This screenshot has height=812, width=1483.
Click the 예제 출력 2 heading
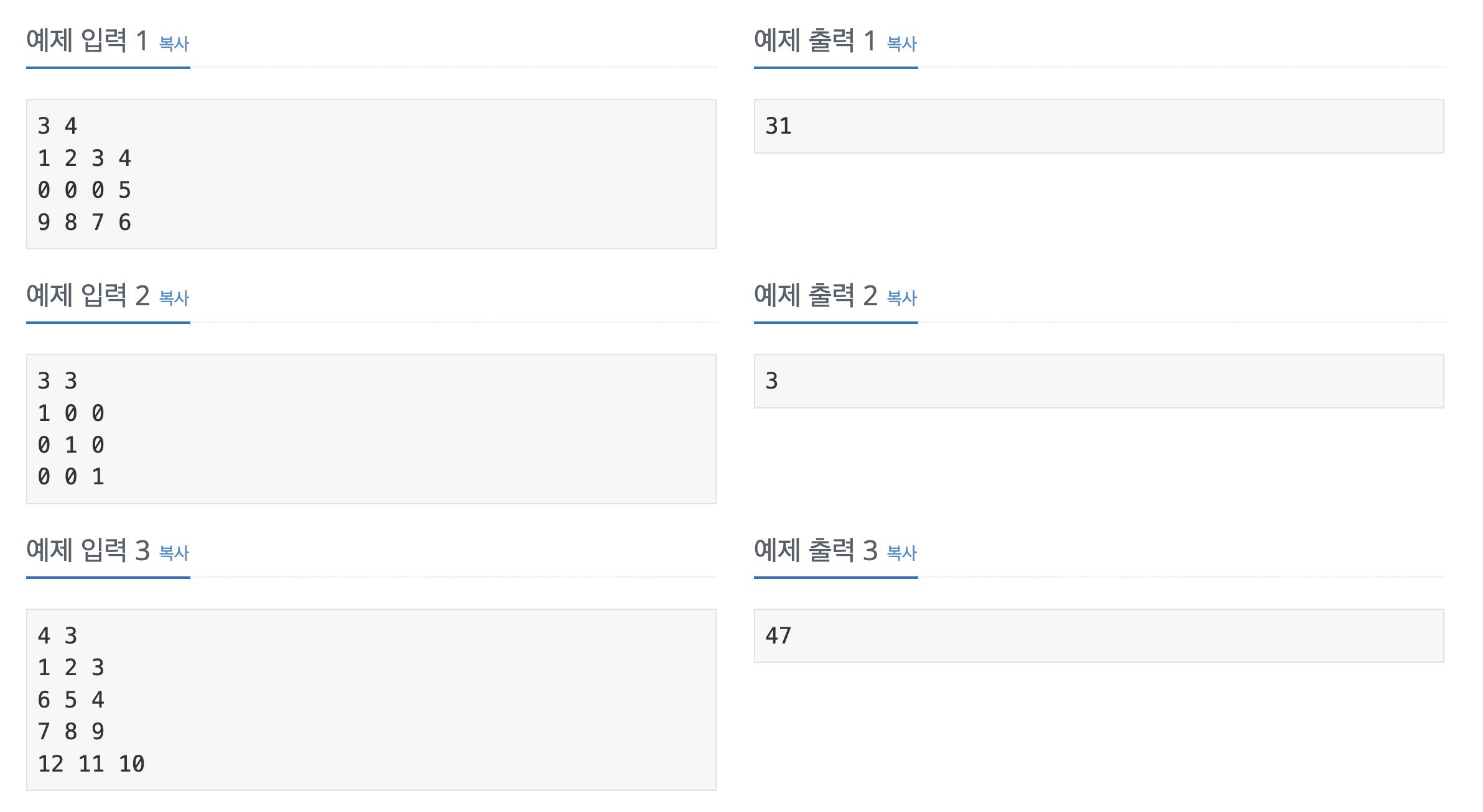815,297
